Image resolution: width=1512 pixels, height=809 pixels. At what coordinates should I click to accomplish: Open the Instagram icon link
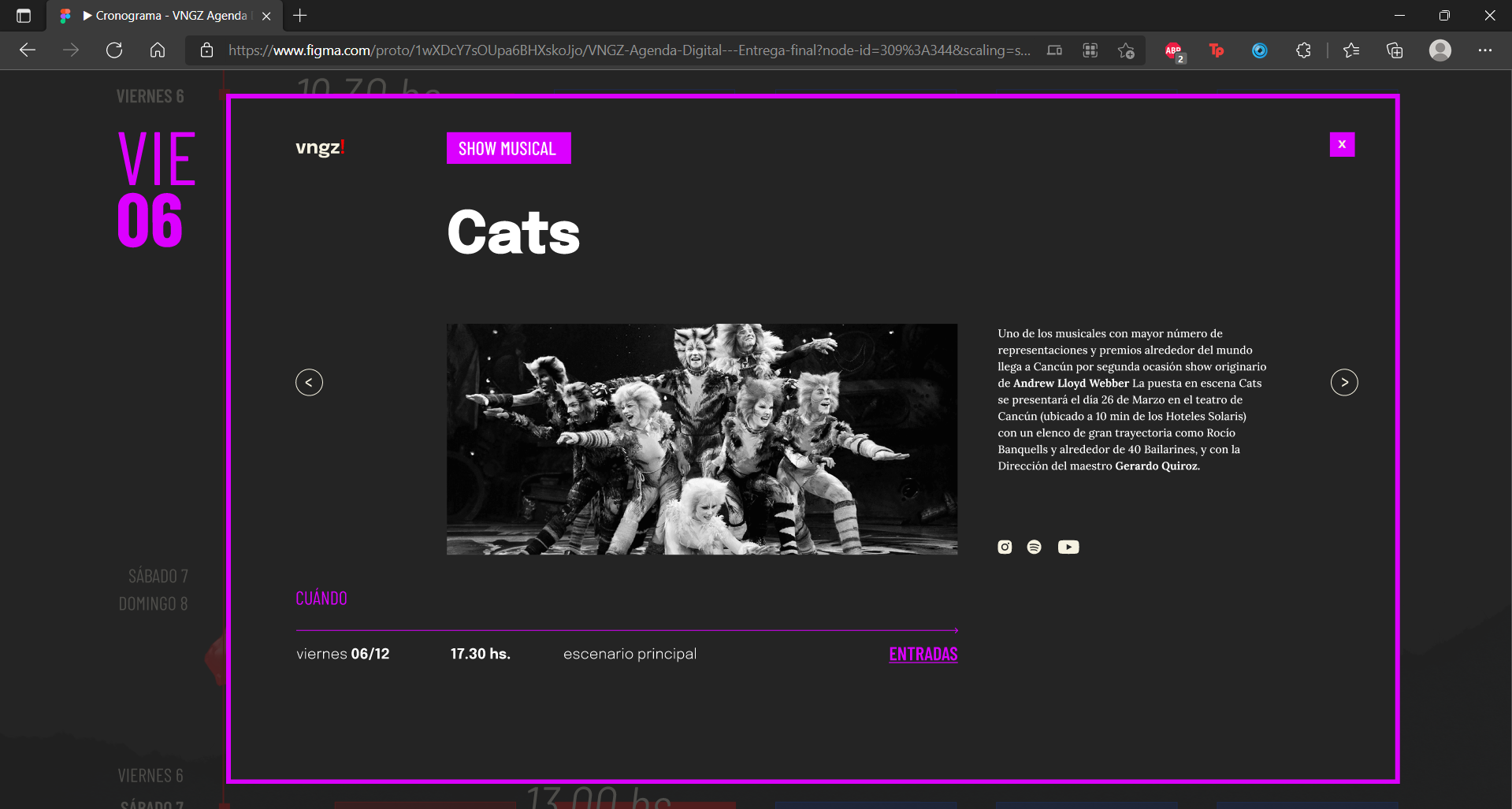(x=1005, y=547)
